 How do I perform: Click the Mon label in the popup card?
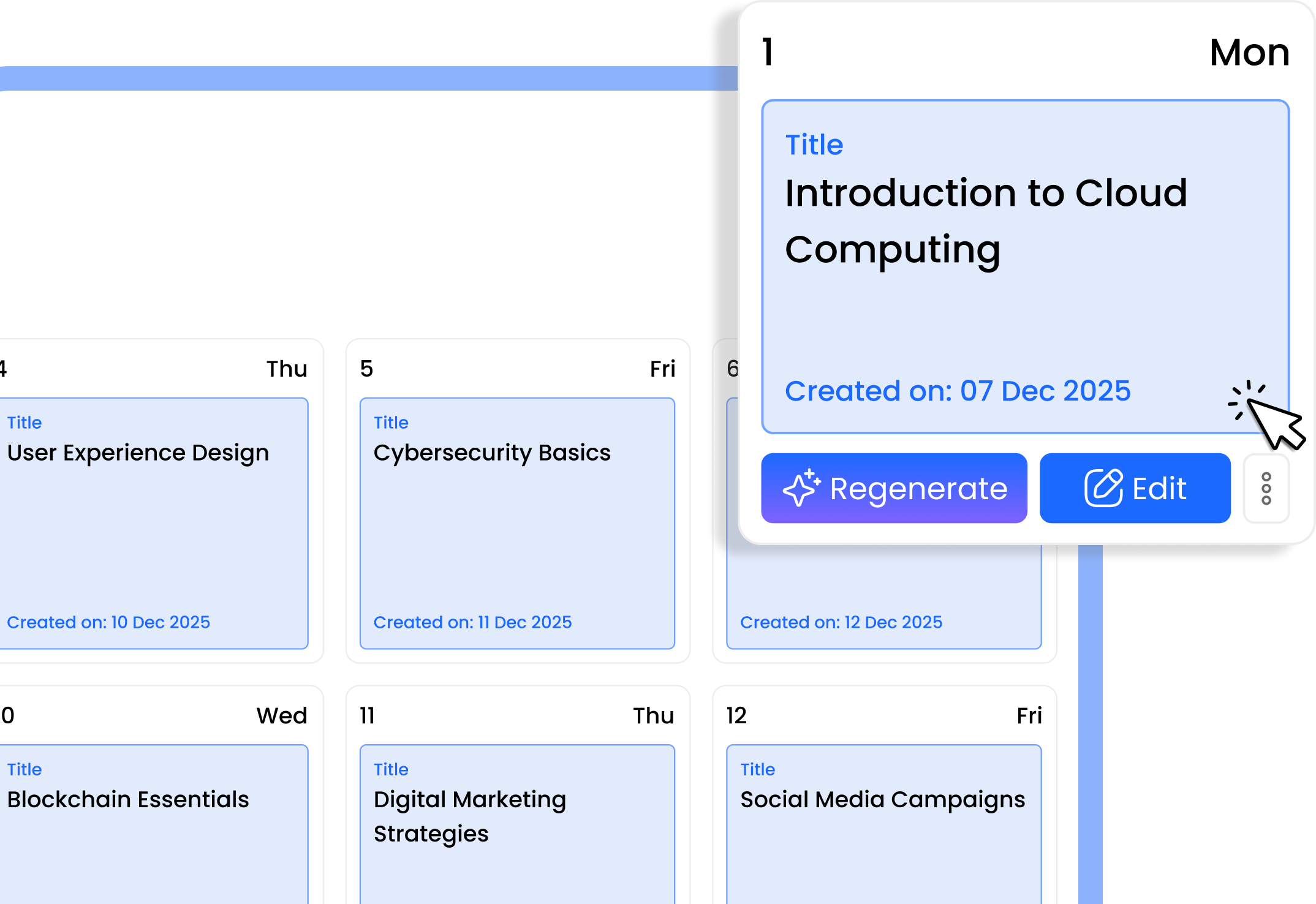[1249, 53]
